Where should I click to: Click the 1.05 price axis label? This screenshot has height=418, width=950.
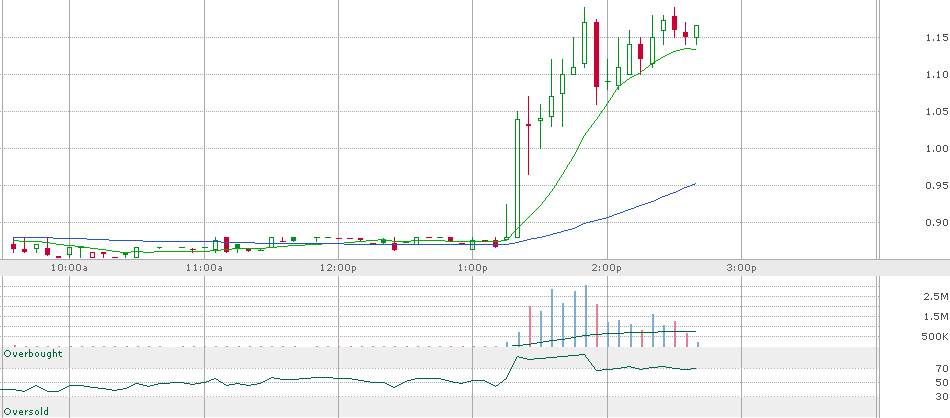936,111
